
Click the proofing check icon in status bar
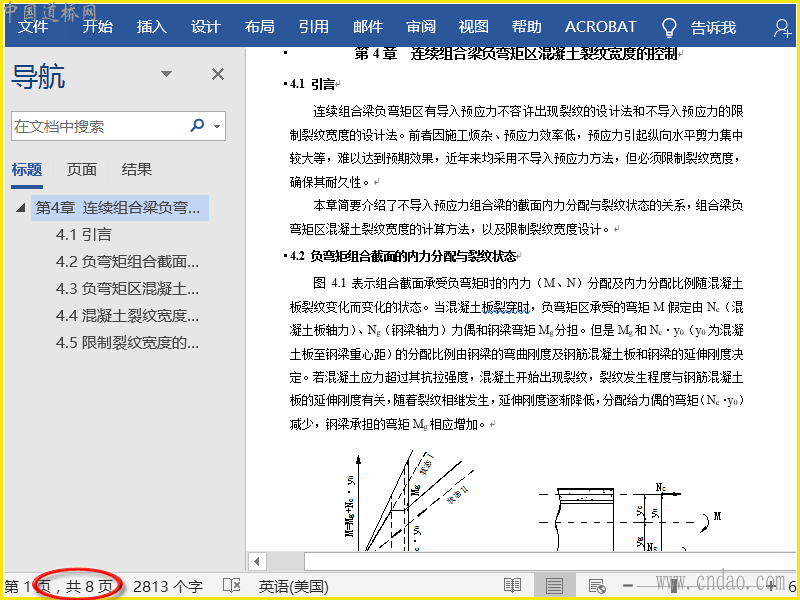(x=231, y=585)
